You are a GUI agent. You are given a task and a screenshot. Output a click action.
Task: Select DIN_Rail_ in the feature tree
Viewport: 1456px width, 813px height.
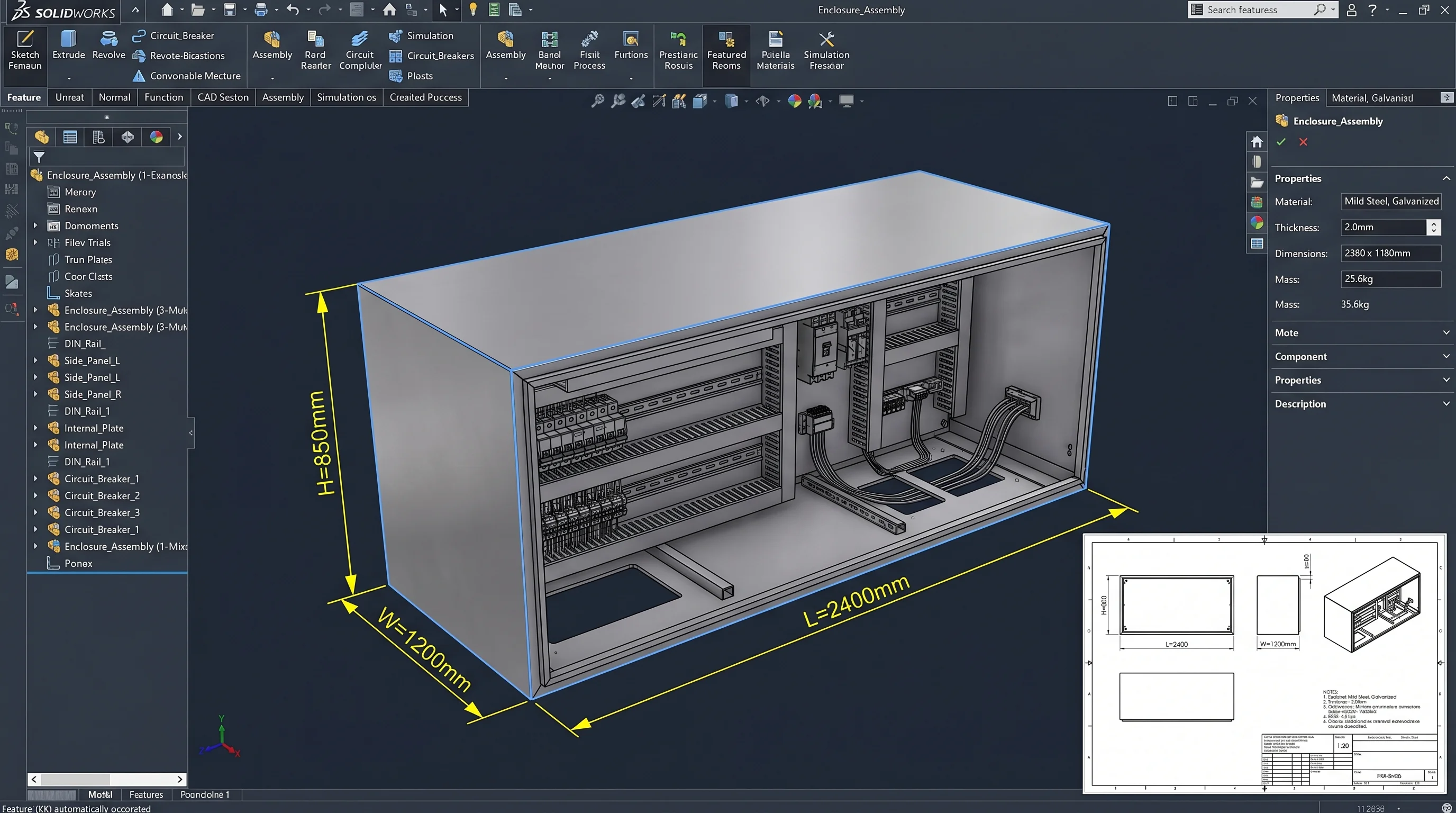[x=85, y=344]
